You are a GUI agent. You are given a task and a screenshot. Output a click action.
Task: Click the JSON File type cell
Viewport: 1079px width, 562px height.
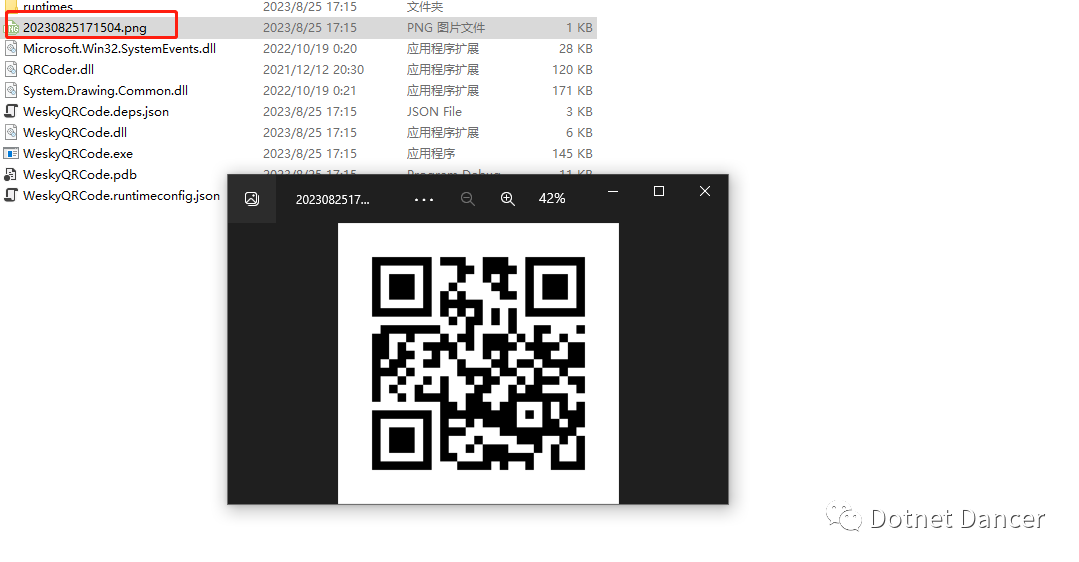click(x=434, y=111)
